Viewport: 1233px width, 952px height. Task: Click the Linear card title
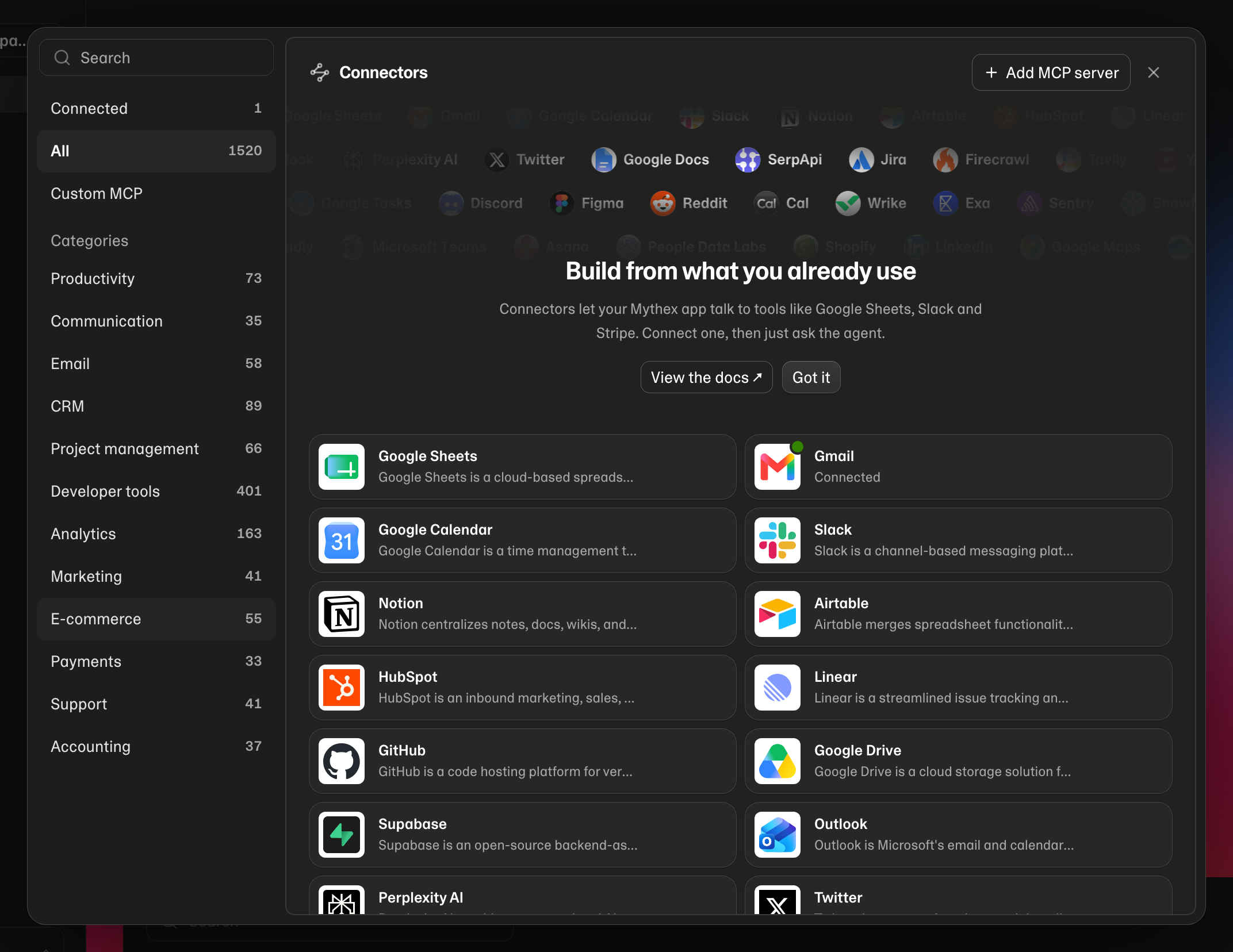coord(836,677)
